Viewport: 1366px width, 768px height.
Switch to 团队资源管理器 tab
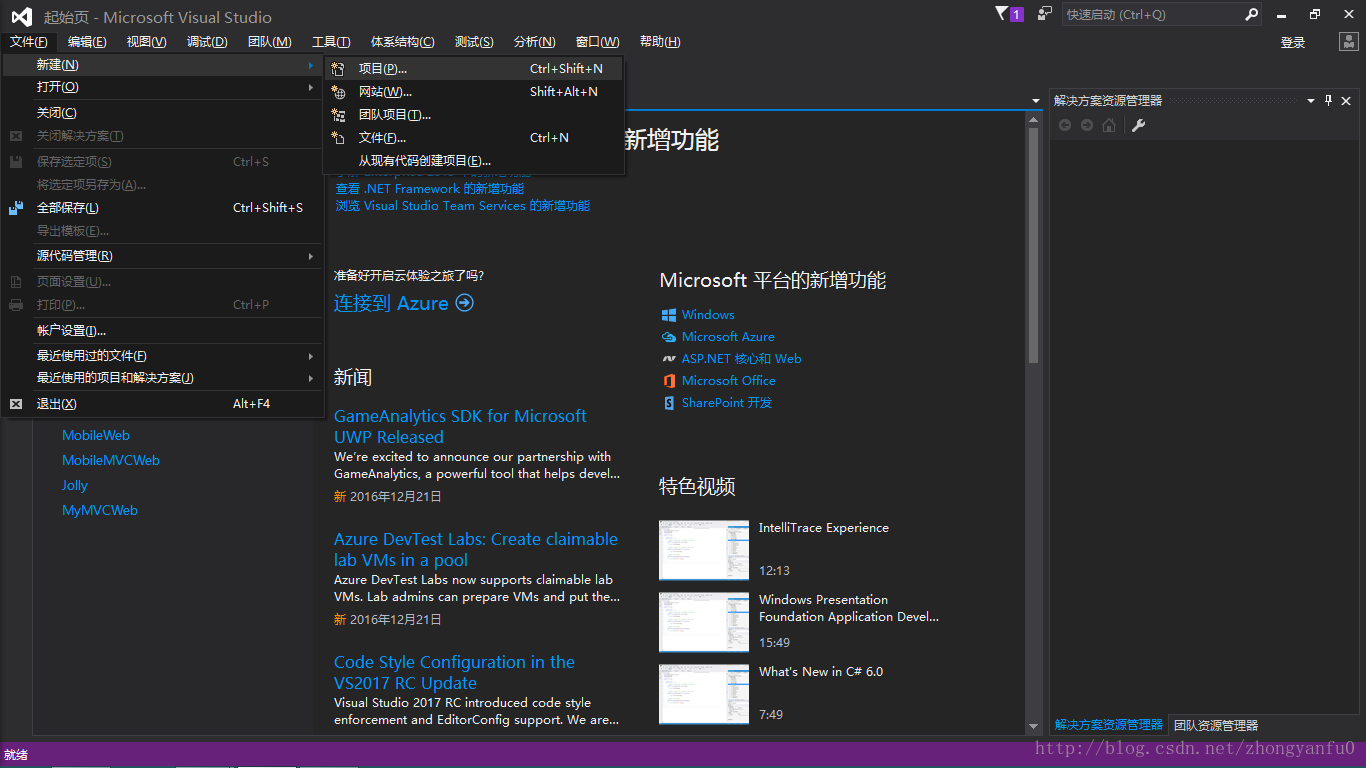pos(1216,725)
